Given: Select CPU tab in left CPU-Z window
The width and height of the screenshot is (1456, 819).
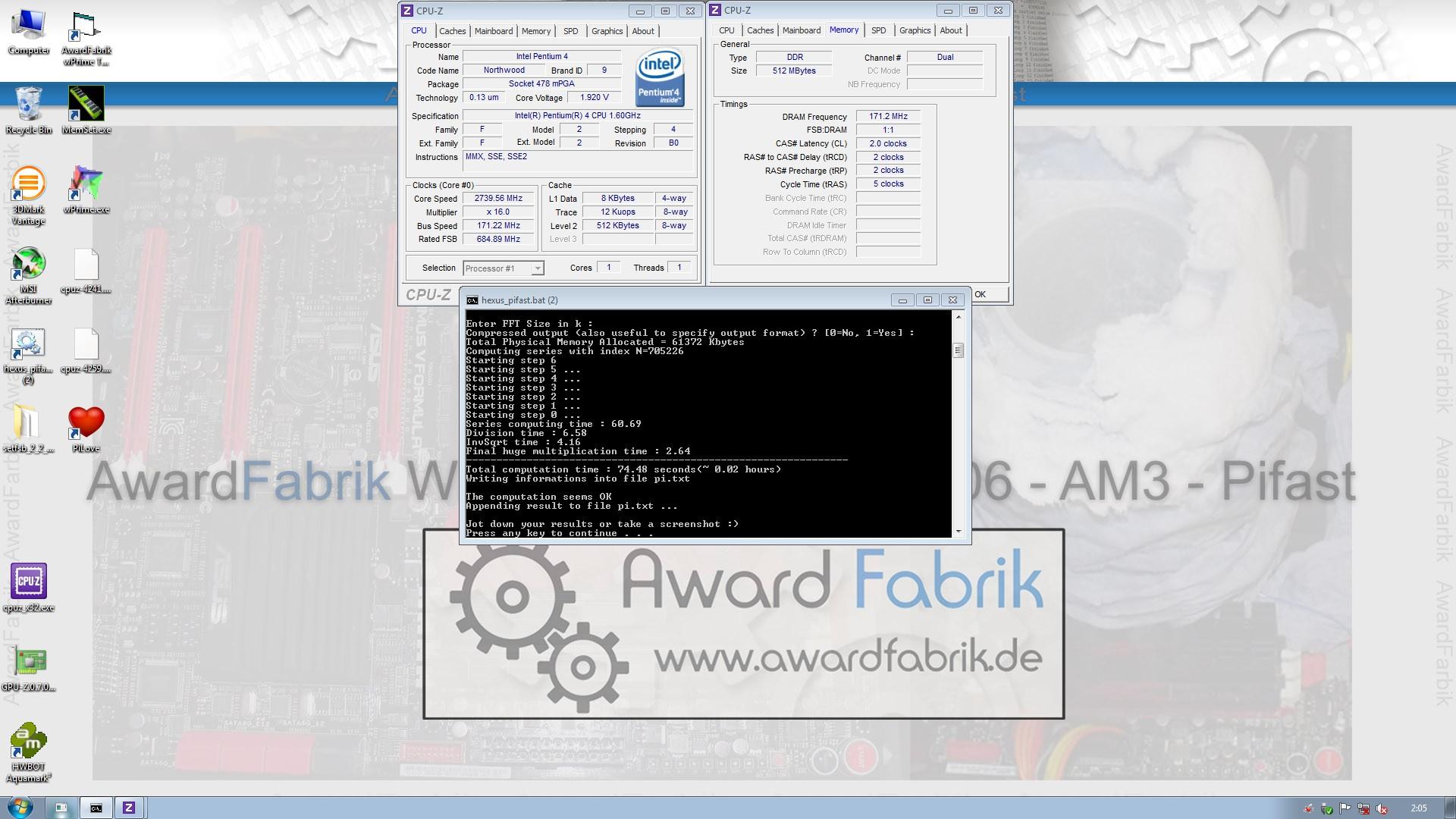Looking at the screenshot, I should 419,31.
